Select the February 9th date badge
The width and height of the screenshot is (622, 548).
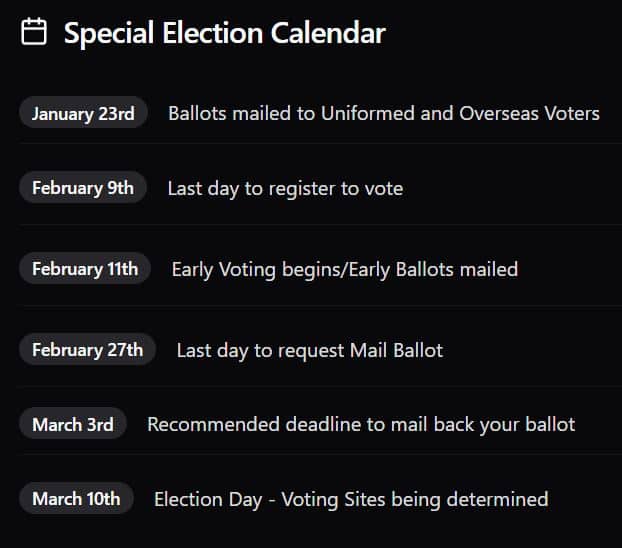pos(83,188)
